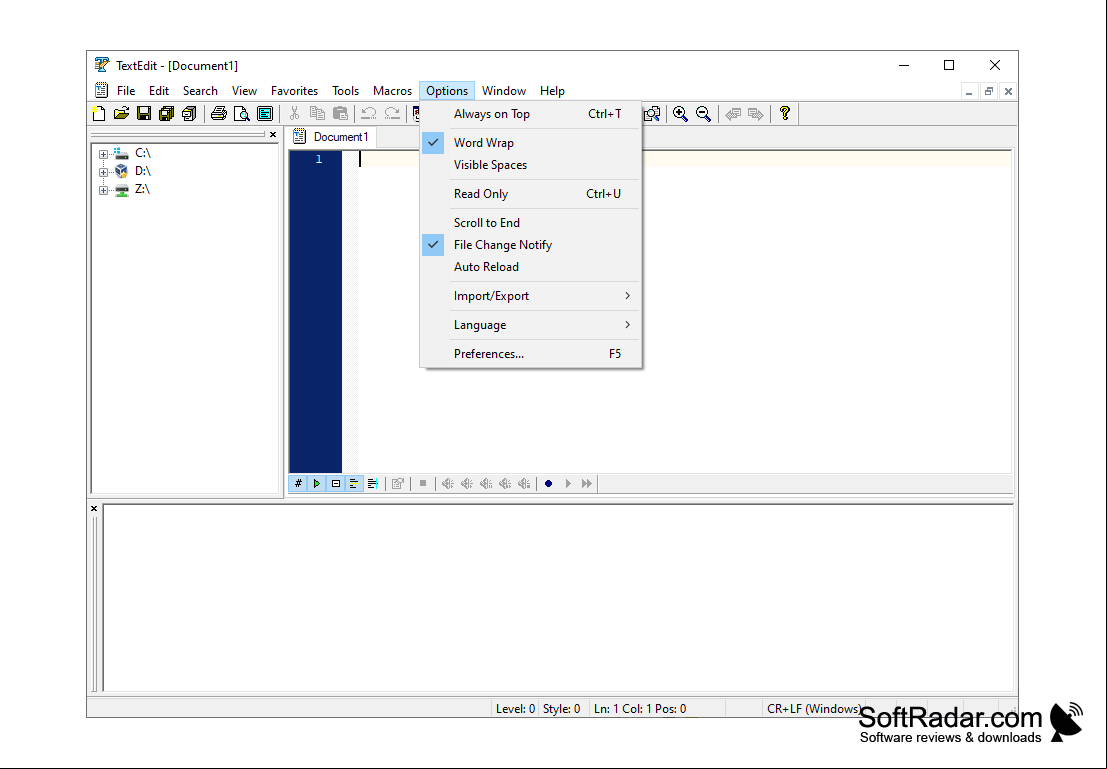Image resolution: width=1107 pixels, height=769 pixels.
Task: Open the Search menu
Action: [200, 91]
